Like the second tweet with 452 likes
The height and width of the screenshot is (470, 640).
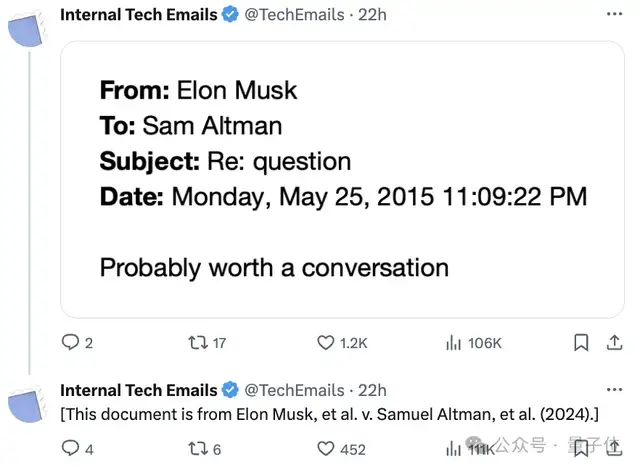325,449
